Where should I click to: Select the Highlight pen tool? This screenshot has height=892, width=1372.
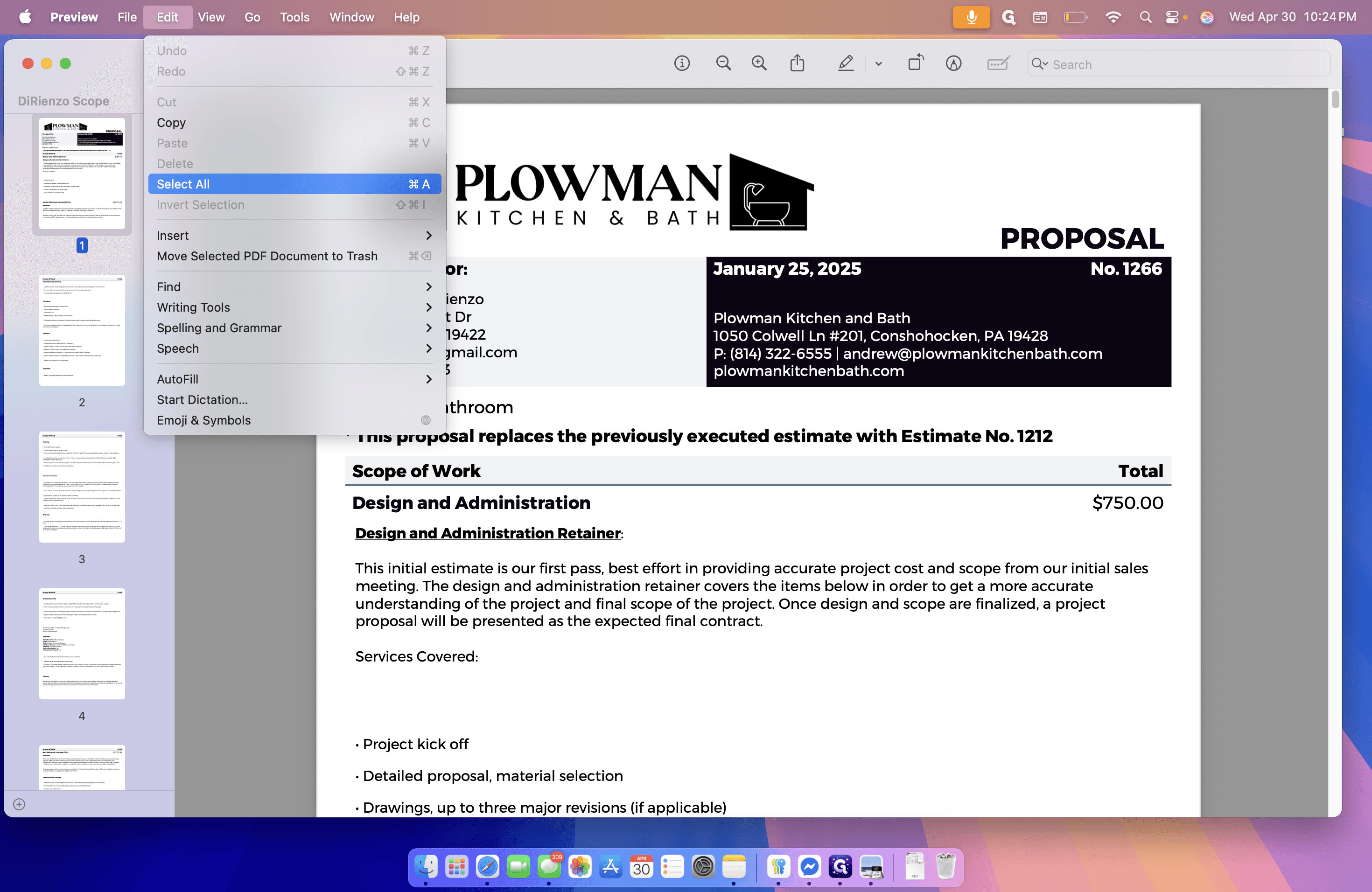846,63
